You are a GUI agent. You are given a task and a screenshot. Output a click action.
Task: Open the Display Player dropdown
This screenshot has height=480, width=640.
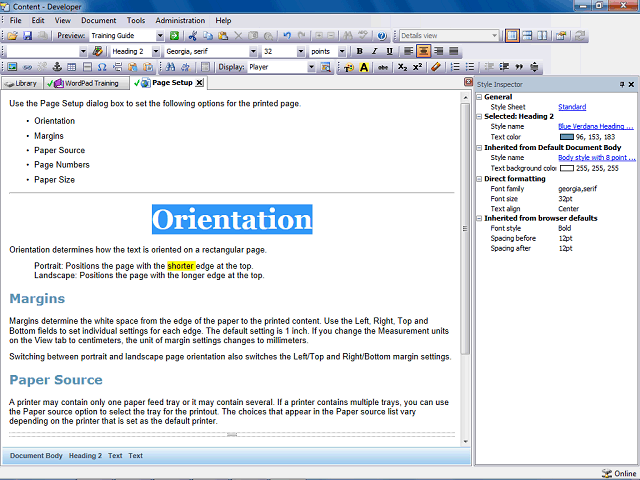click(311, 67)
